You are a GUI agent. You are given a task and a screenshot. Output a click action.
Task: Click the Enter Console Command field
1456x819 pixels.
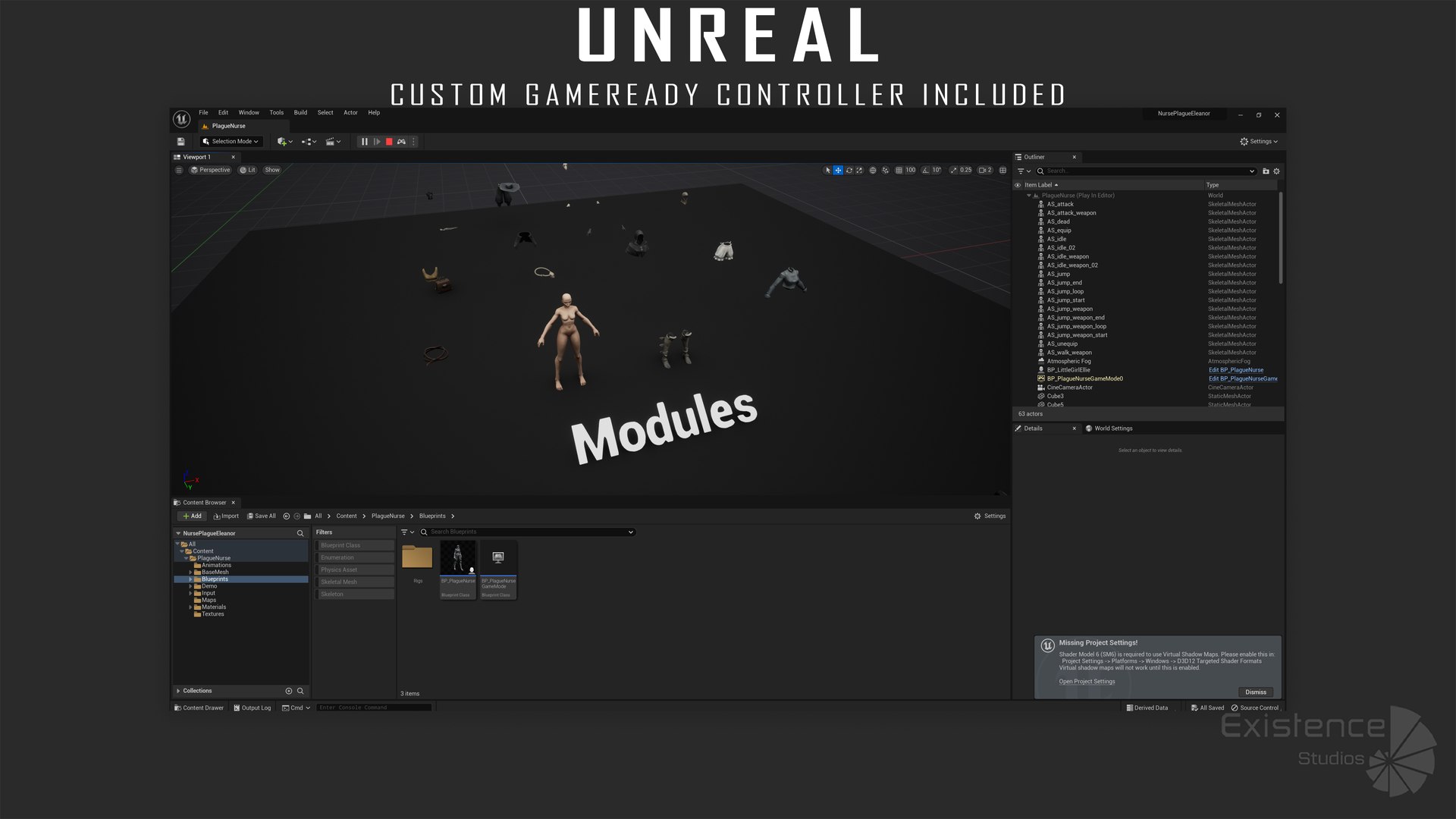click(374, 708)
